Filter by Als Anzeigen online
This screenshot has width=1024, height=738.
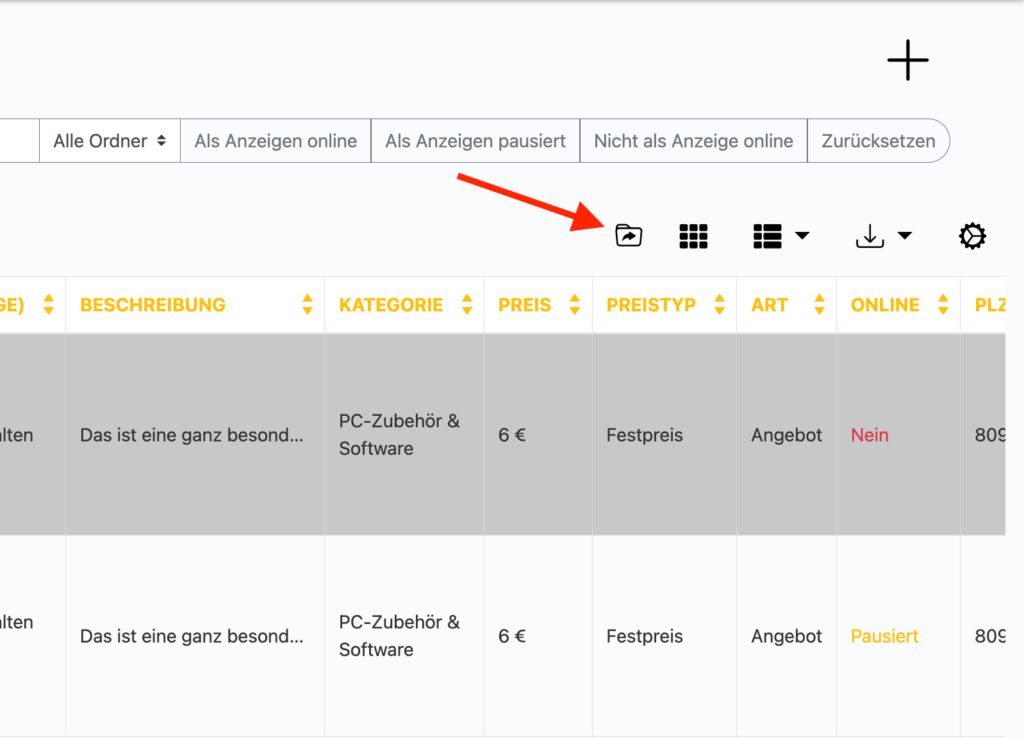[276, 140]
